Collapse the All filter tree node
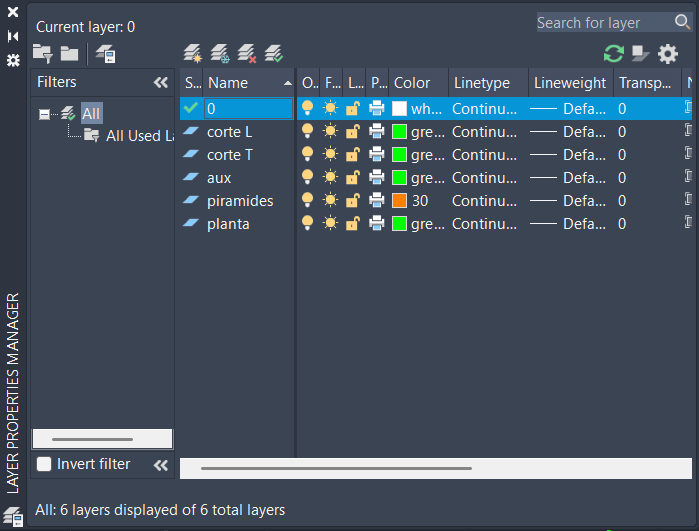Image resolution: width=699 pixels, height=531 pixels. click(44, 114)
